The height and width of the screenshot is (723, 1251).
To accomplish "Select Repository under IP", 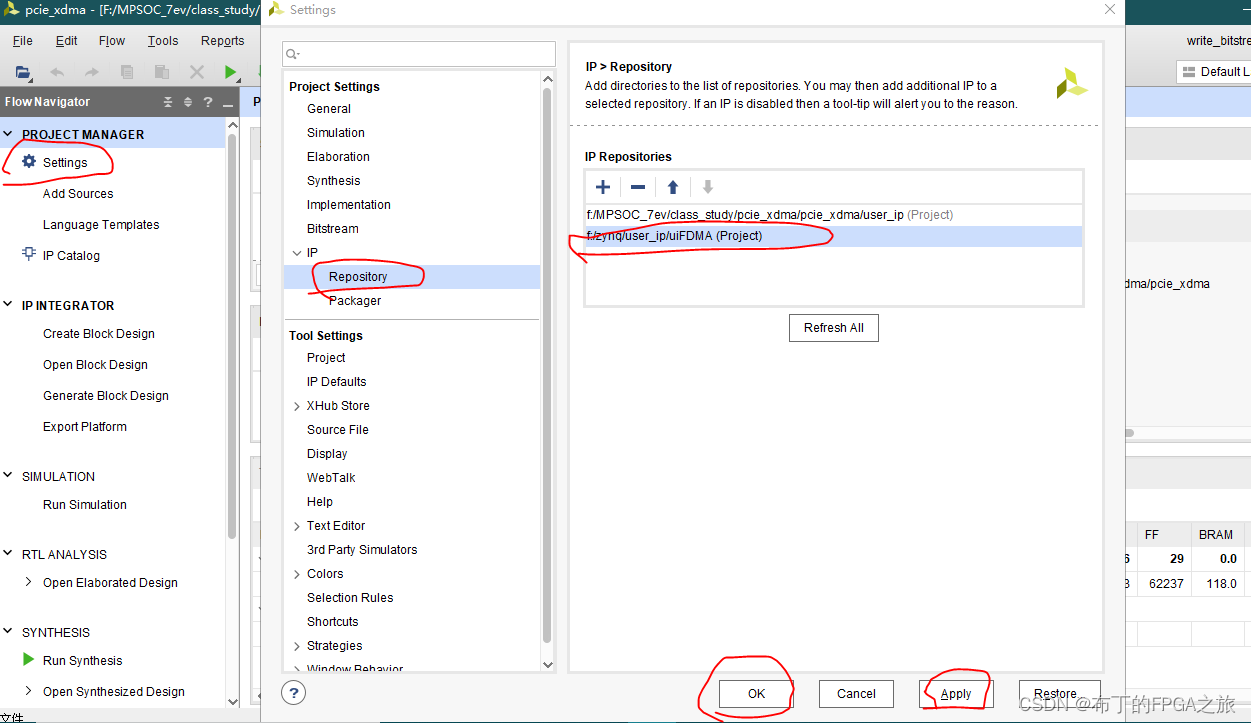I will (358, 277).
